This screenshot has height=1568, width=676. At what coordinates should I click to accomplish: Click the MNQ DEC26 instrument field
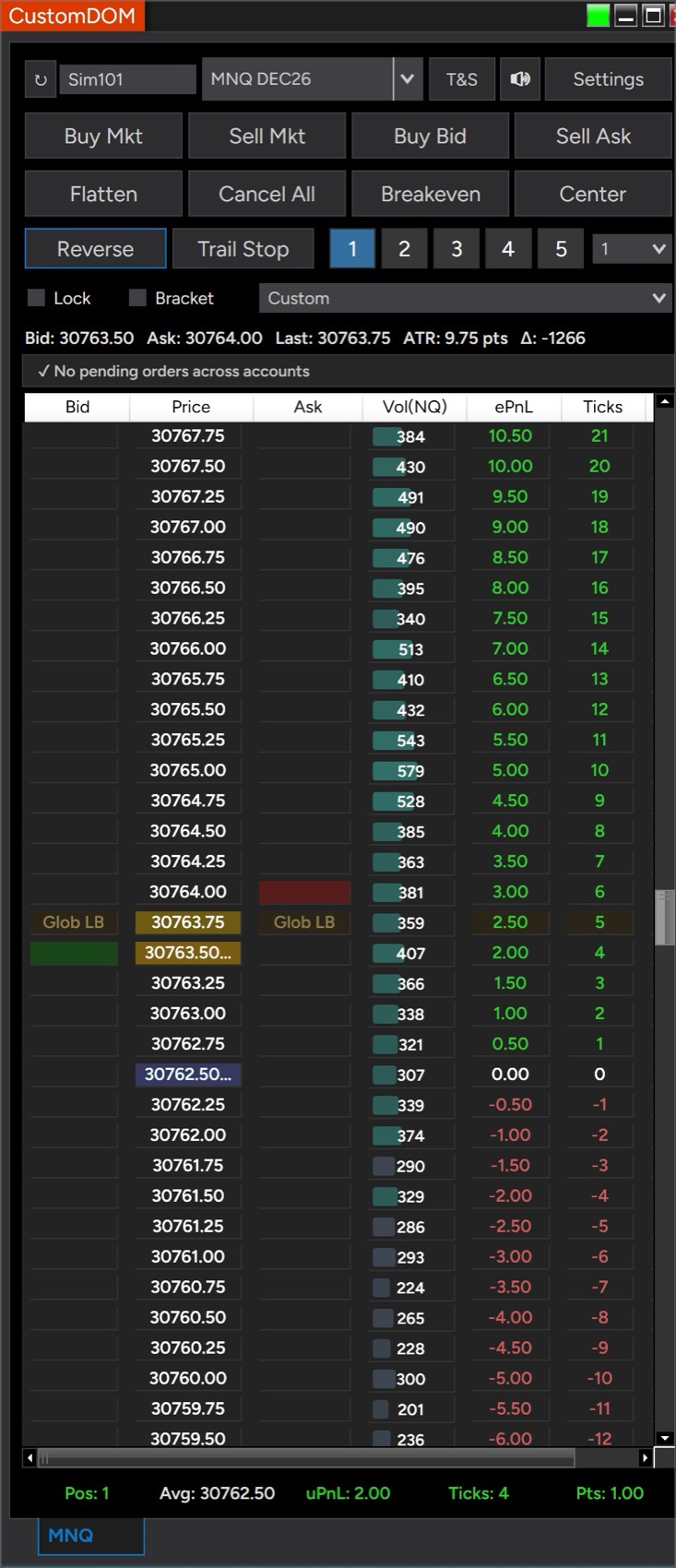298,79
